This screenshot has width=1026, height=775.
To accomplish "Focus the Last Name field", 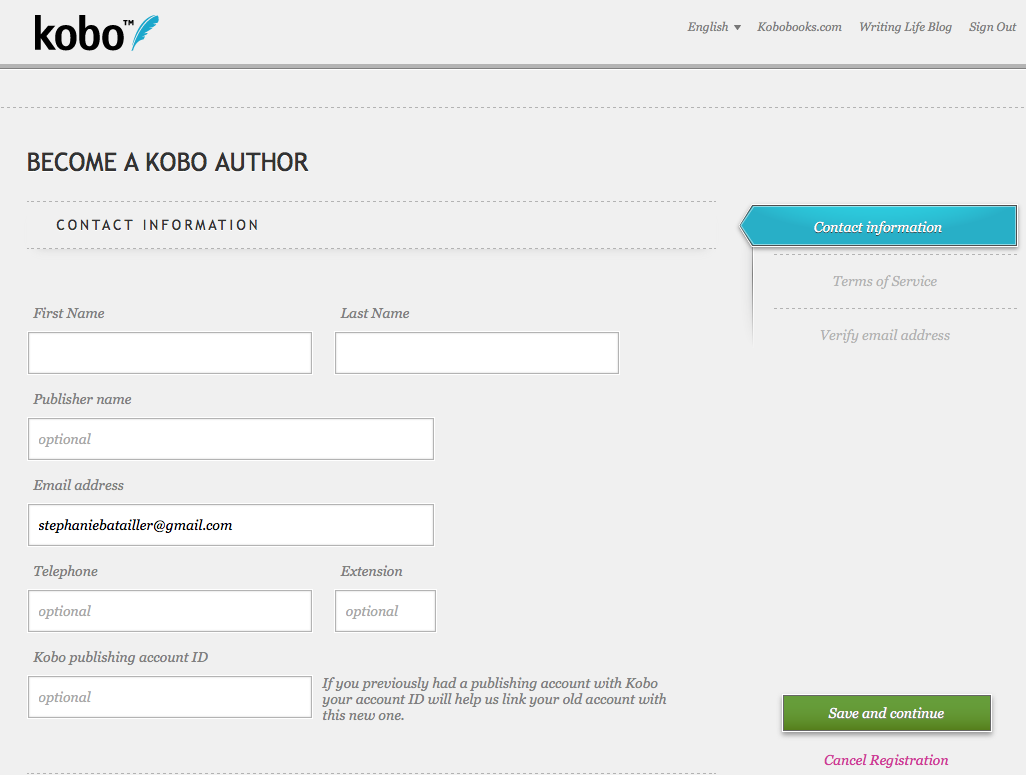I will [477, 353].
